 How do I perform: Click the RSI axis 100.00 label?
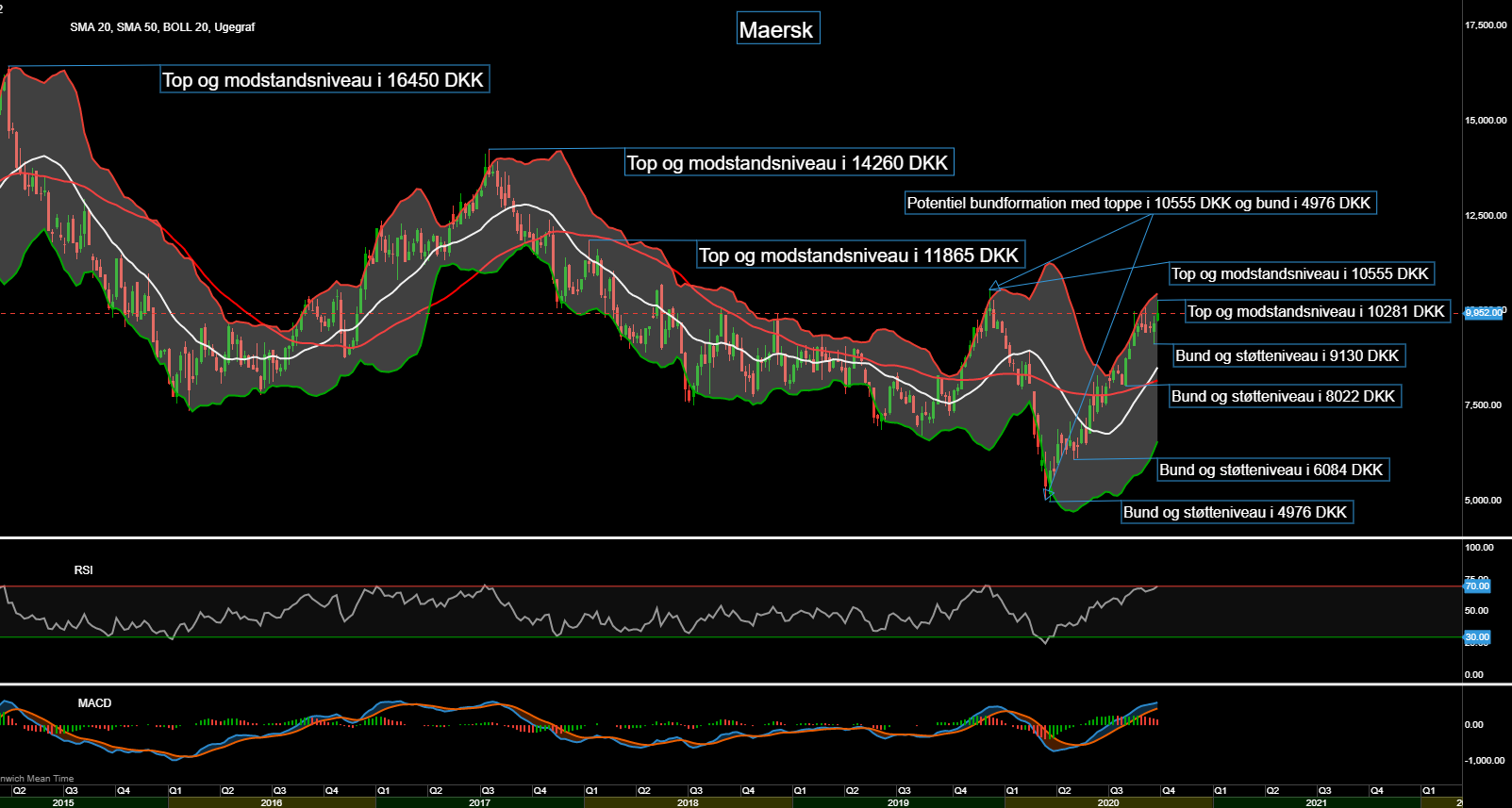(x=1479, y=548)
